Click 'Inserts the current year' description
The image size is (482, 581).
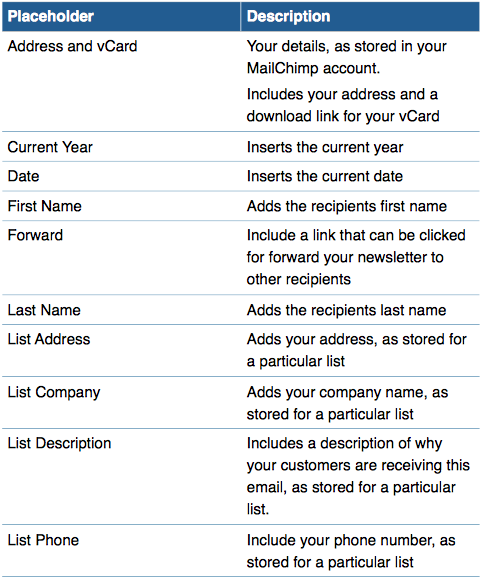[325, 147]
